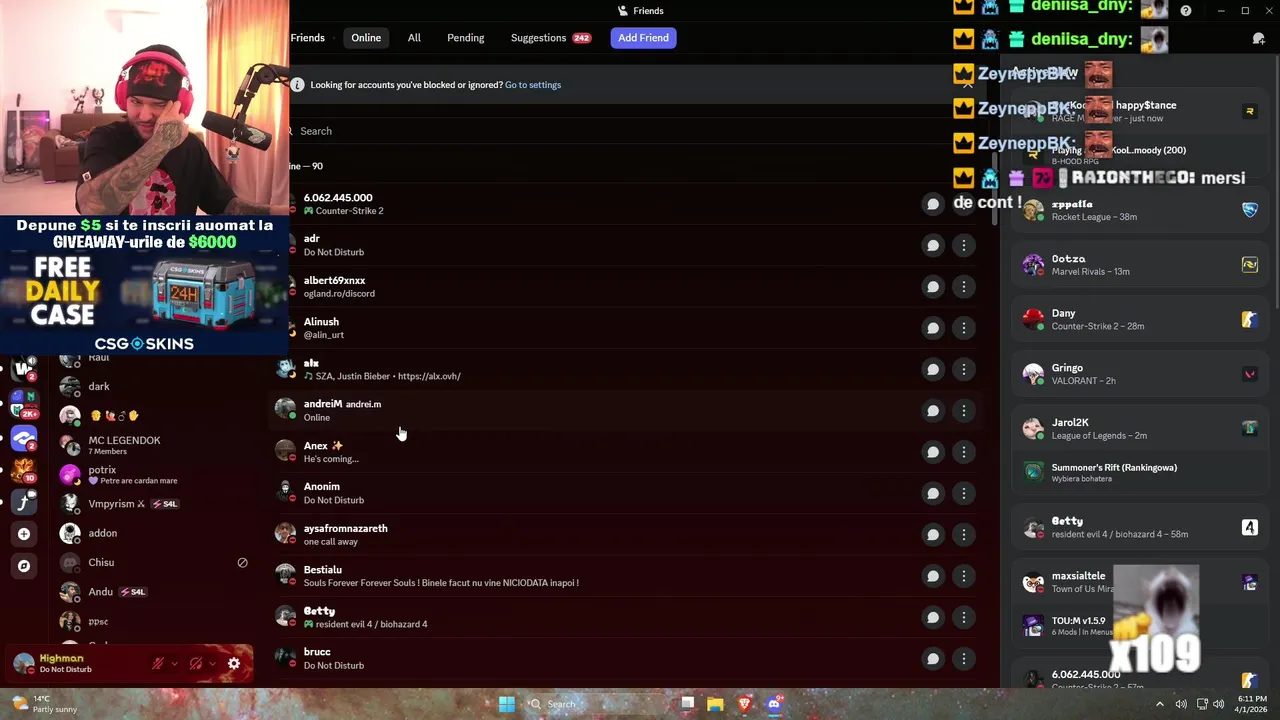Click VALORANT icon on Gringo activity card
This screenshot has width=1280, height=720.
[x=1249, y=374]
